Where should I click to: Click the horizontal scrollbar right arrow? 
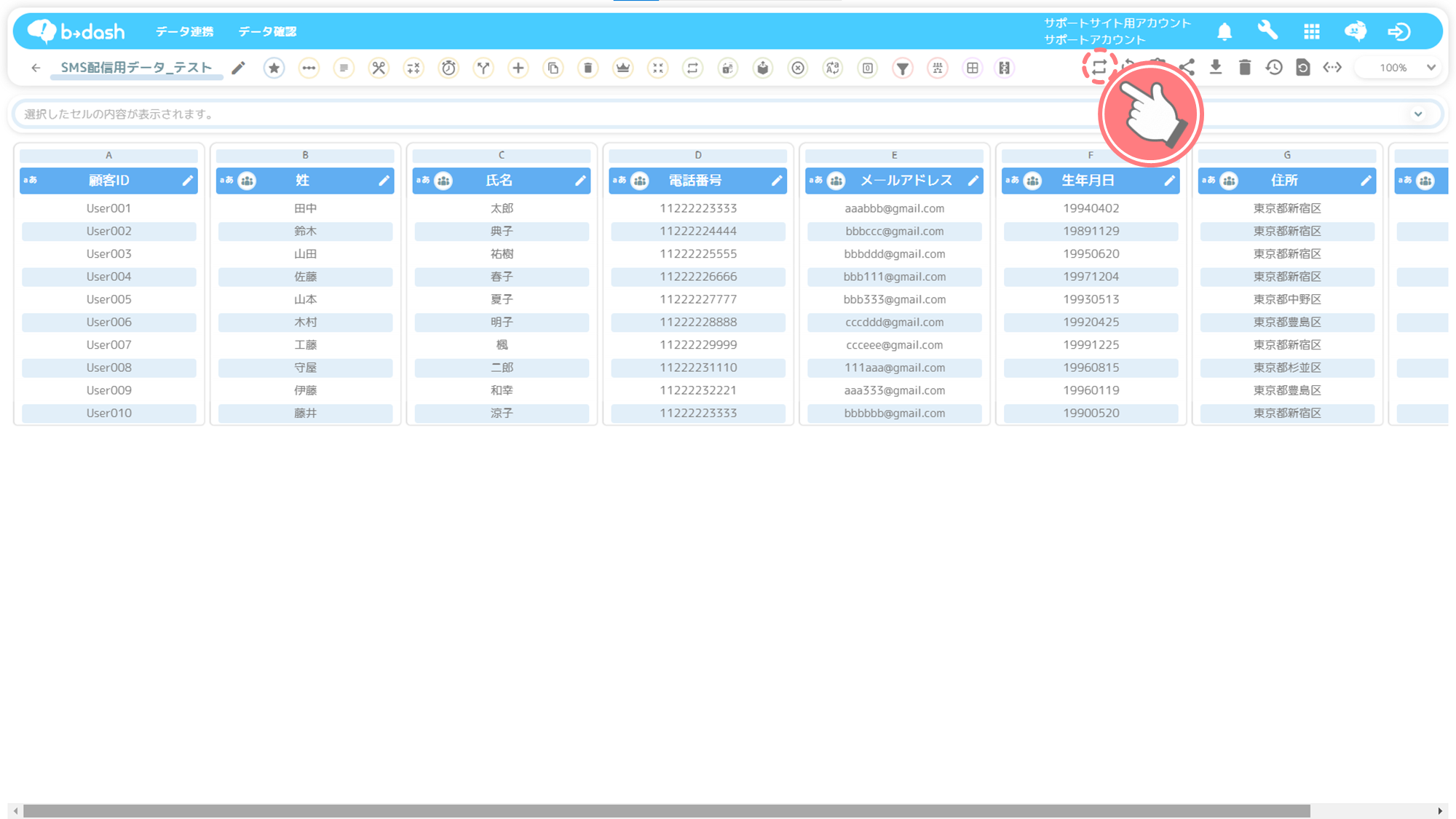(1440, 810)
